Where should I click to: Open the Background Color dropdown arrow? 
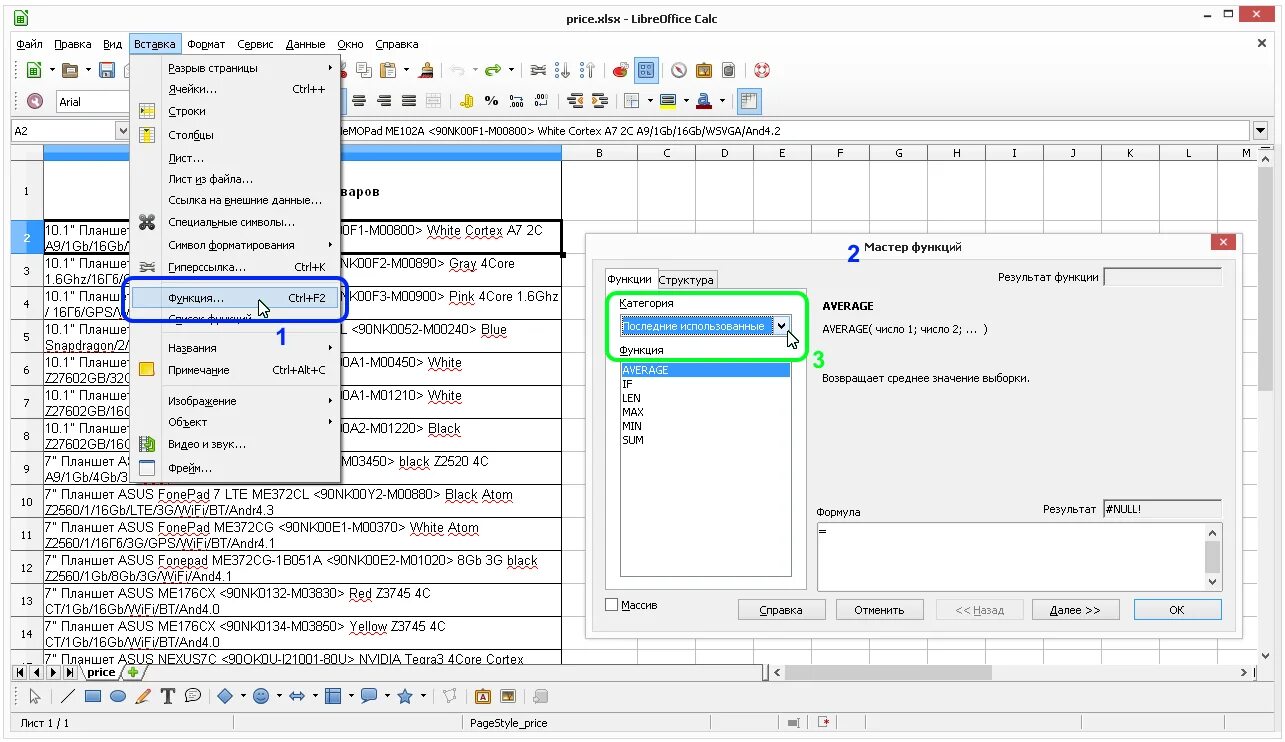point(685,101)
